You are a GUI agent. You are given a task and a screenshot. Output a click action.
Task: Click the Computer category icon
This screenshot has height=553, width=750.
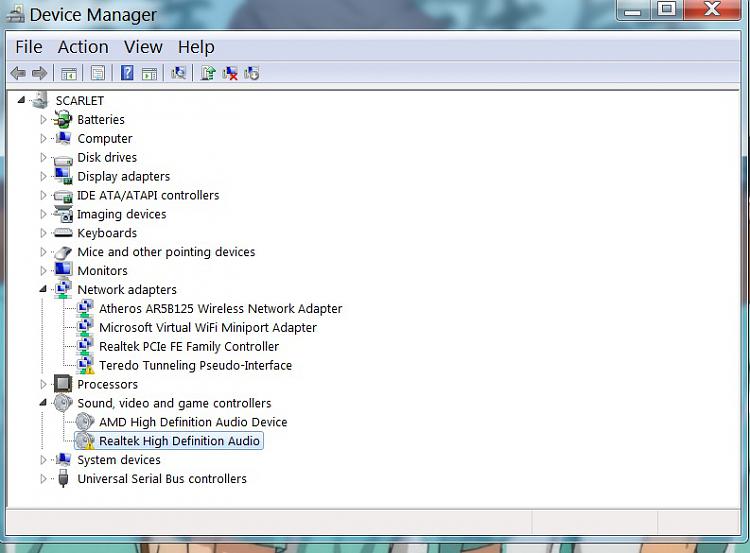coord(63,138)
